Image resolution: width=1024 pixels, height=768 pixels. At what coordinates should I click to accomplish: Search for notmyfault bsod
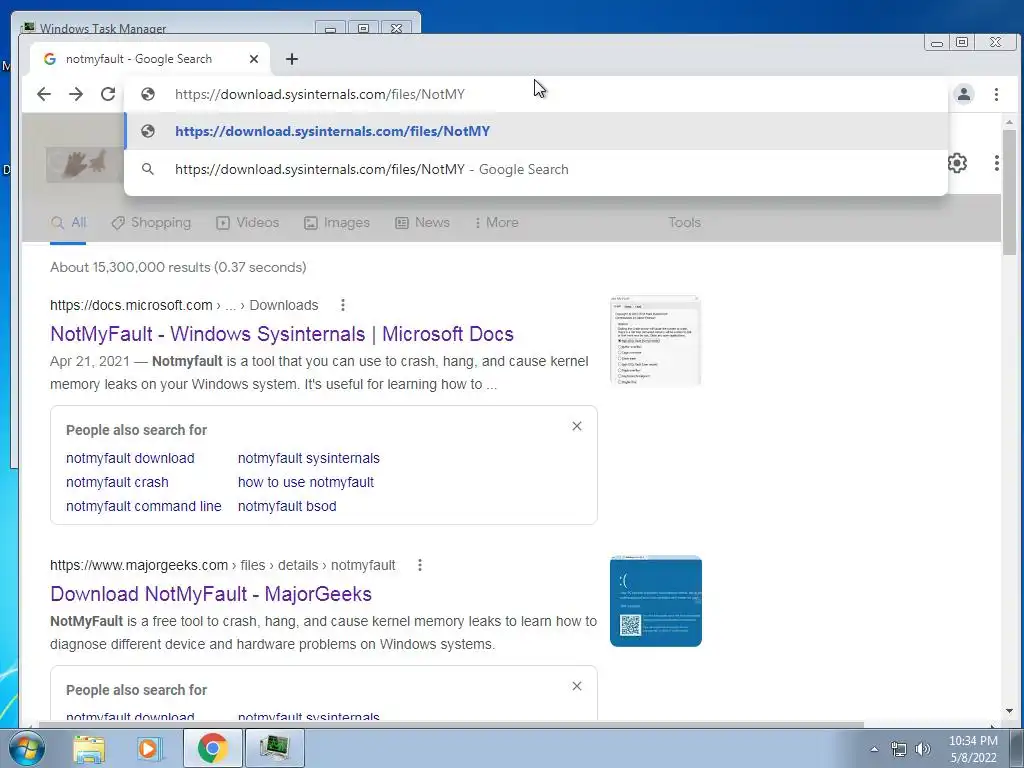pos(287,506)
